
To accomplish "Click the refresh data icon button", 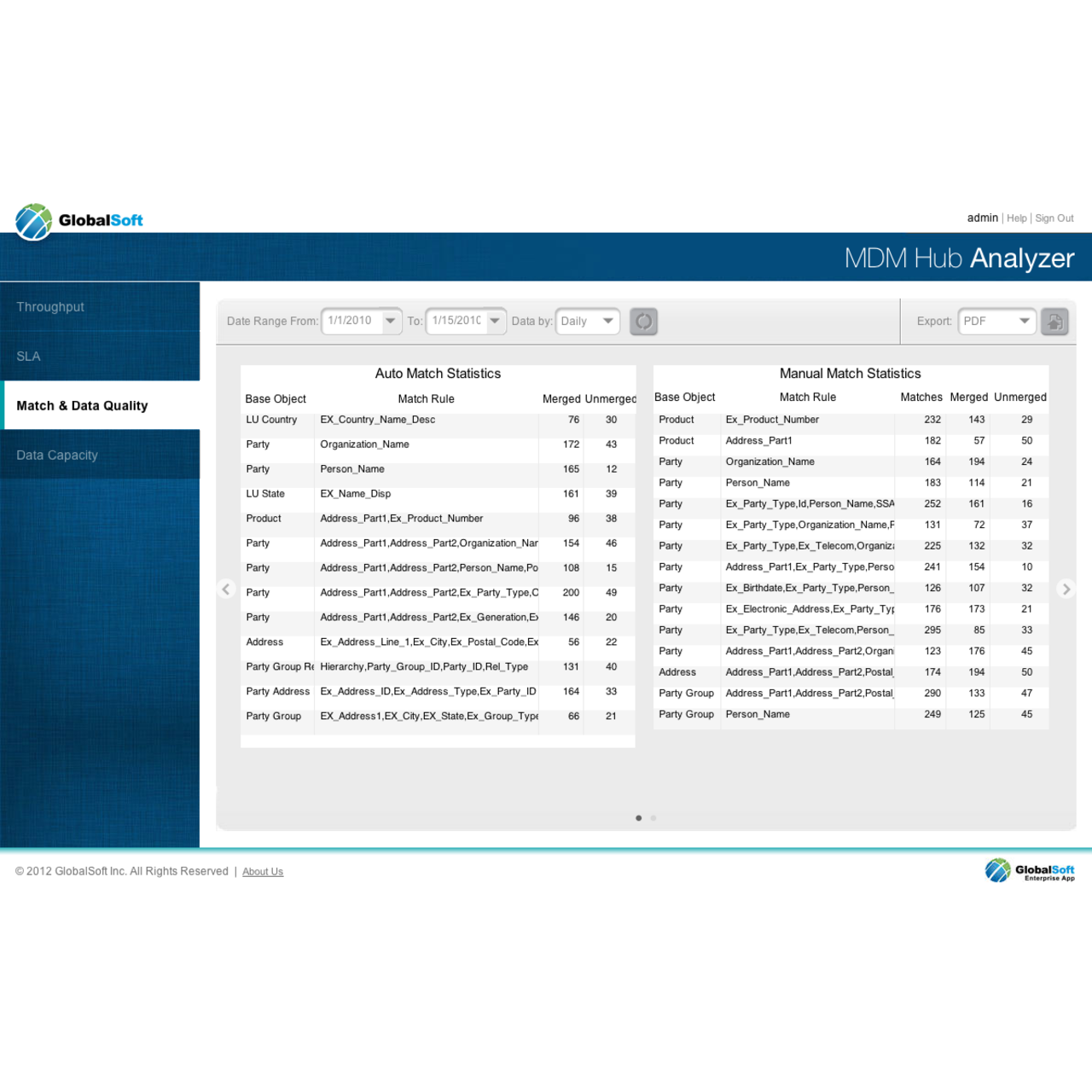I will click(643, 322).
